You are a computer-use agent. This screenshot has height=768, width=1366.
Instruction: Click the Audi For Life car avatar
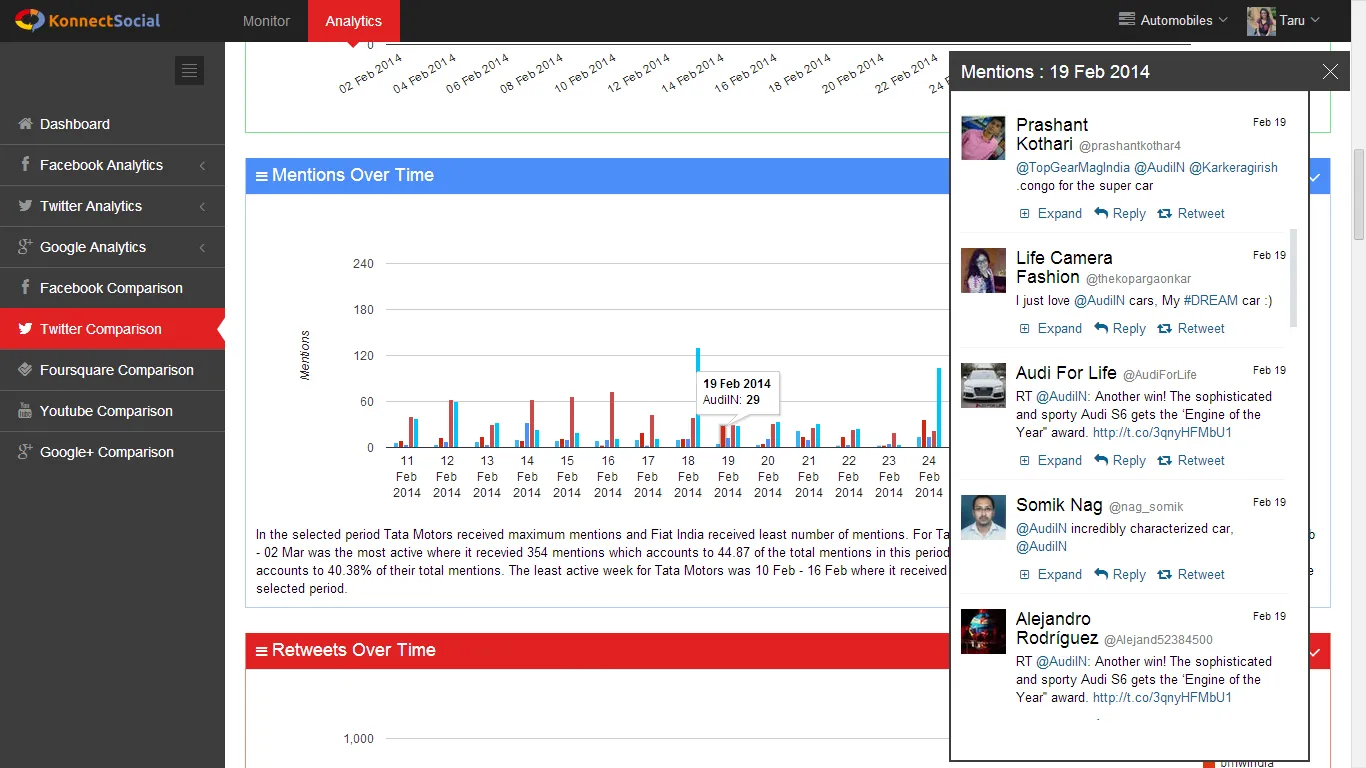983,385
